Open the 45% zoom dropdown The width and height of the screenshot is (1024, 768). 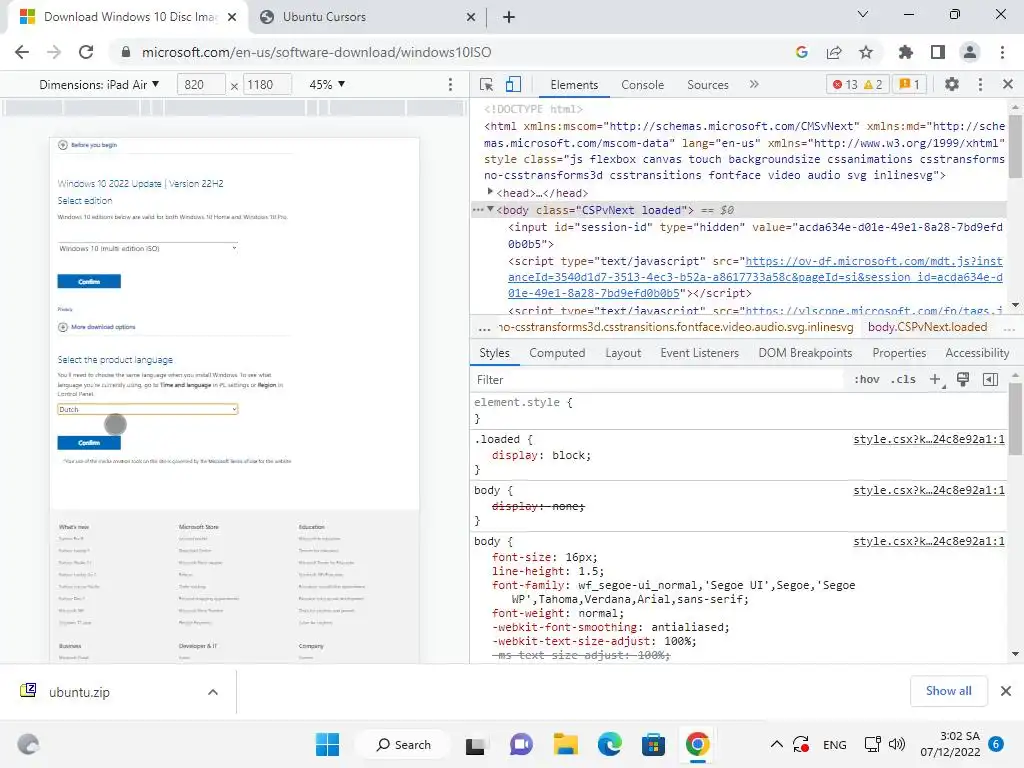(x=327, y=85)
